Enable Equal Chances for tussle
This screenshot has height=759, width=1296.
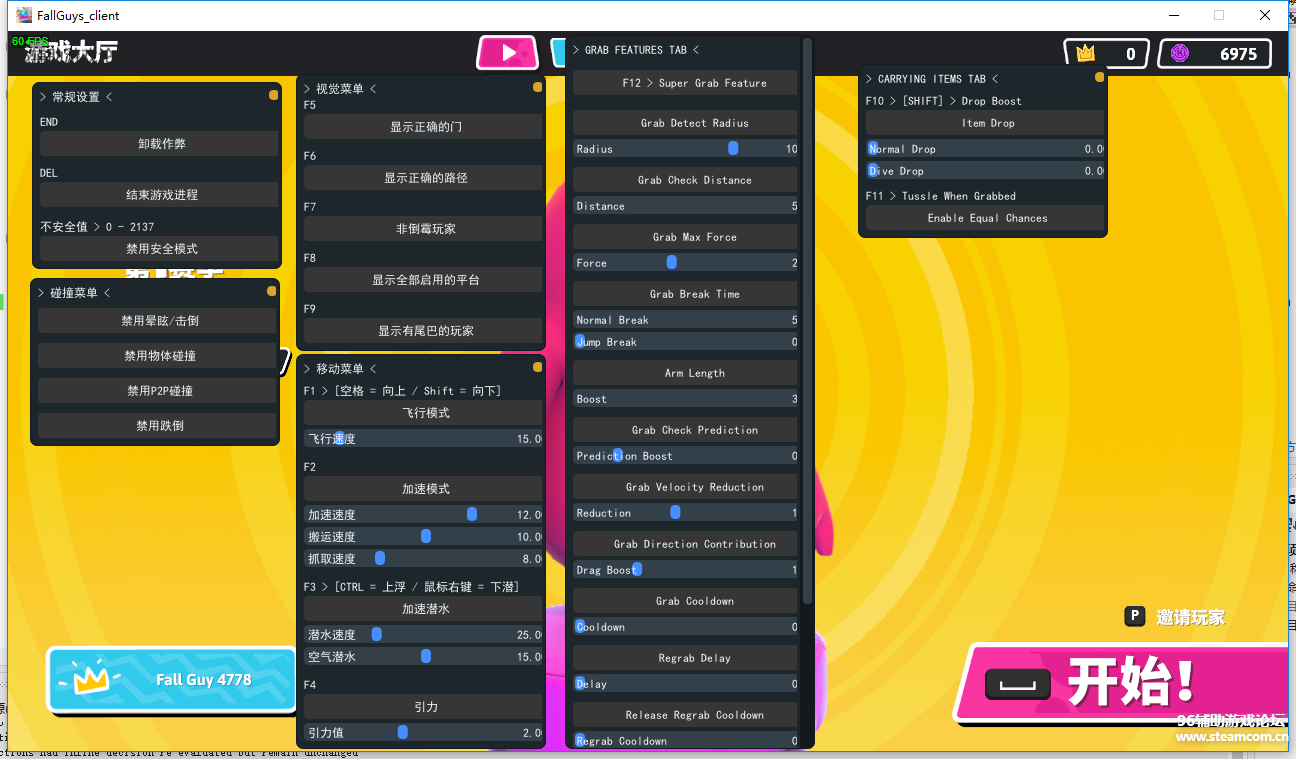[x=985, y=218]
